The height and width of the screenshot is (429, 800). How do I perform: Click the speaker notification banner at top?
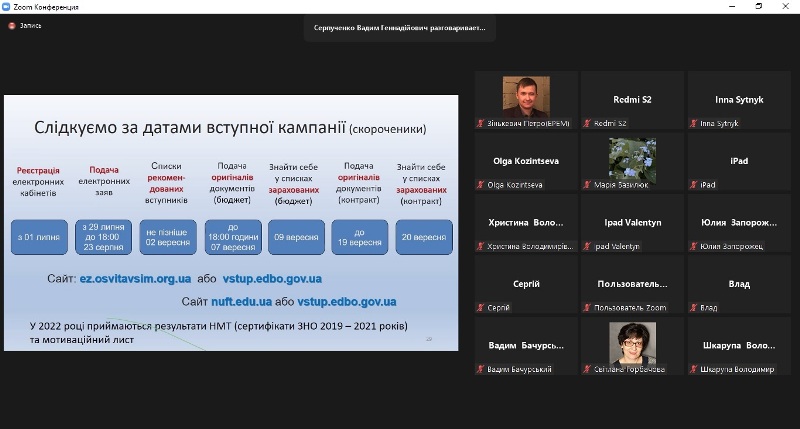click(x=399, y=28)
